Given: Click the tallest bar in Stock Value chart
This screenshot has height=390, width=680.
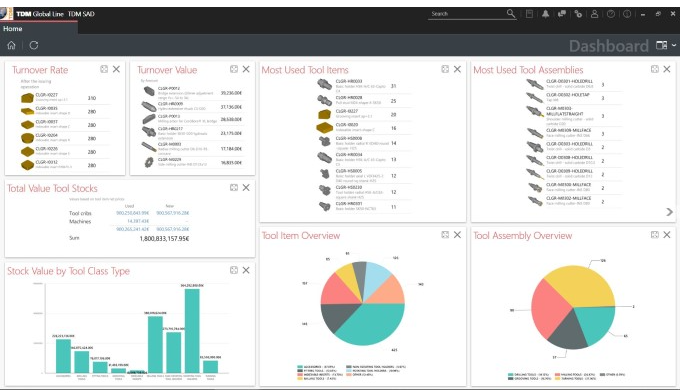Looking at the screenshot, I should coord(192,331).
